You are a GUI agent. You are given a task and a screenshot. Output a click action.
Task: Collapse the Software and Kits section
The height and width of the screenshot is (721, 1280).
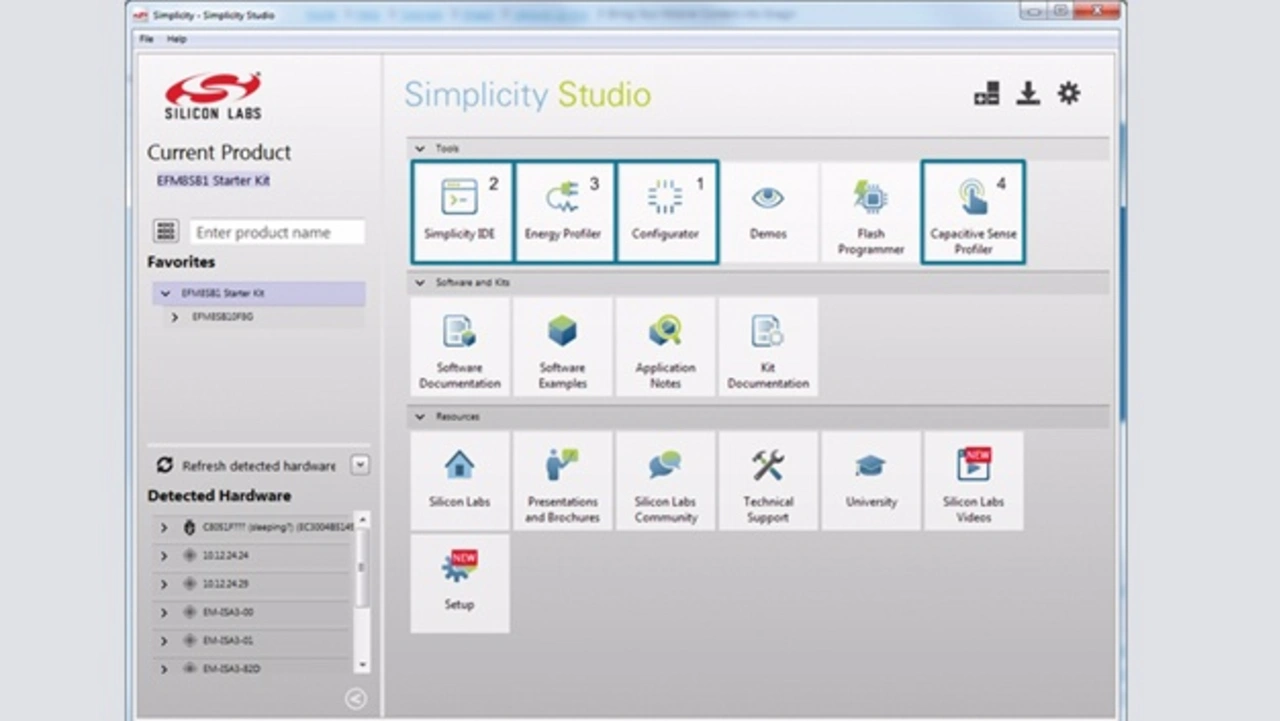pyautogui.click(x=420, y=283)
